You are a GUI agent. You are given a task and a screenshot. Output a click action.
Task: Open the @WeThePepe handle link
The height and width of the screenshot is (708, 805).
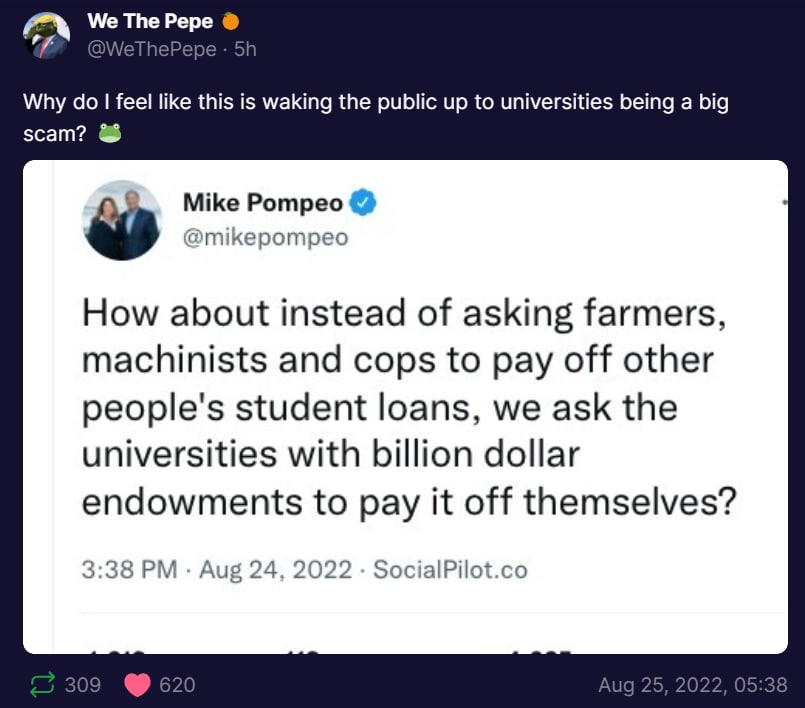tap(151, 49)
